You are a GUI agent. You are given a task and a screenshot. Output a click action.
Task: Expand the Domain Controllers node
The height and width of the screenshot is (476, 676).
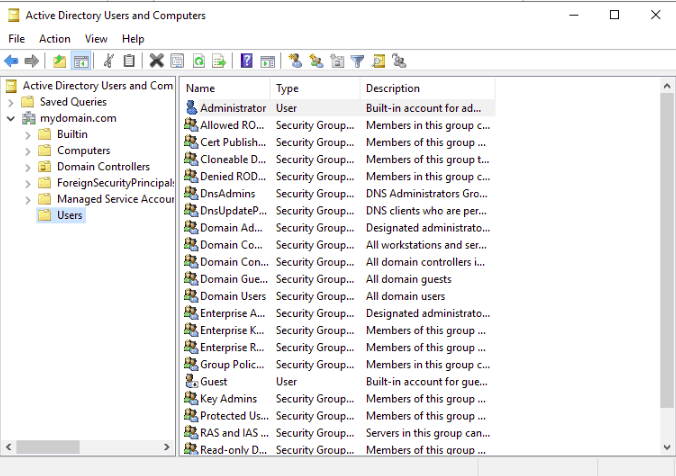[x=28, y=167]
